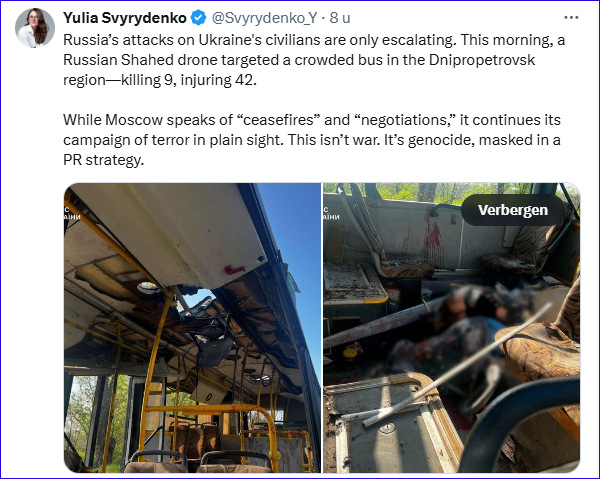The width and height of the screenshot is (600, 479).
Task: Open the right blurred bus interior photo
Action: pyautogui.click(x=452, y=328)
